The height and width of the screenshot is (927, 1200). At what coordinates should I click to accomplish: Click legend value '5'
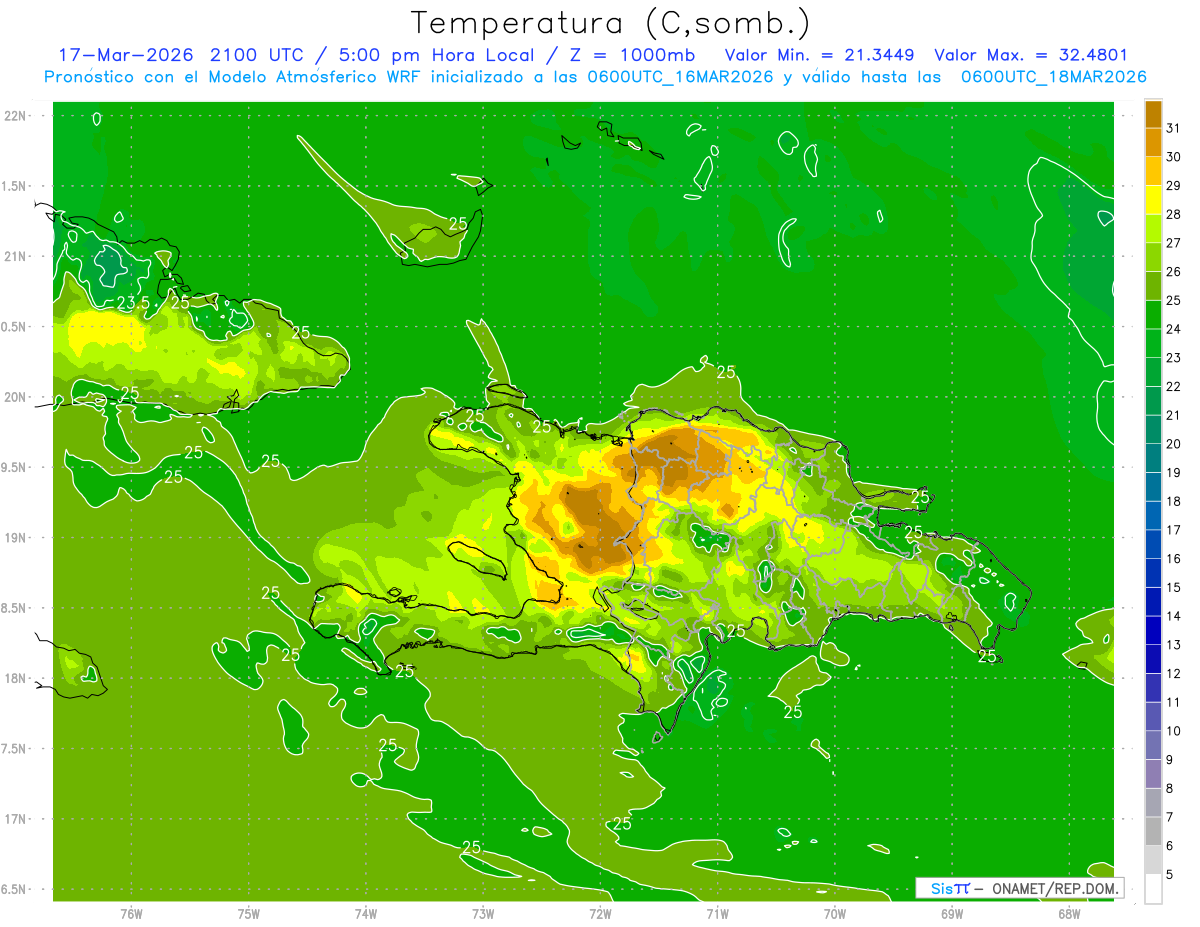(x=1170, y=875)
